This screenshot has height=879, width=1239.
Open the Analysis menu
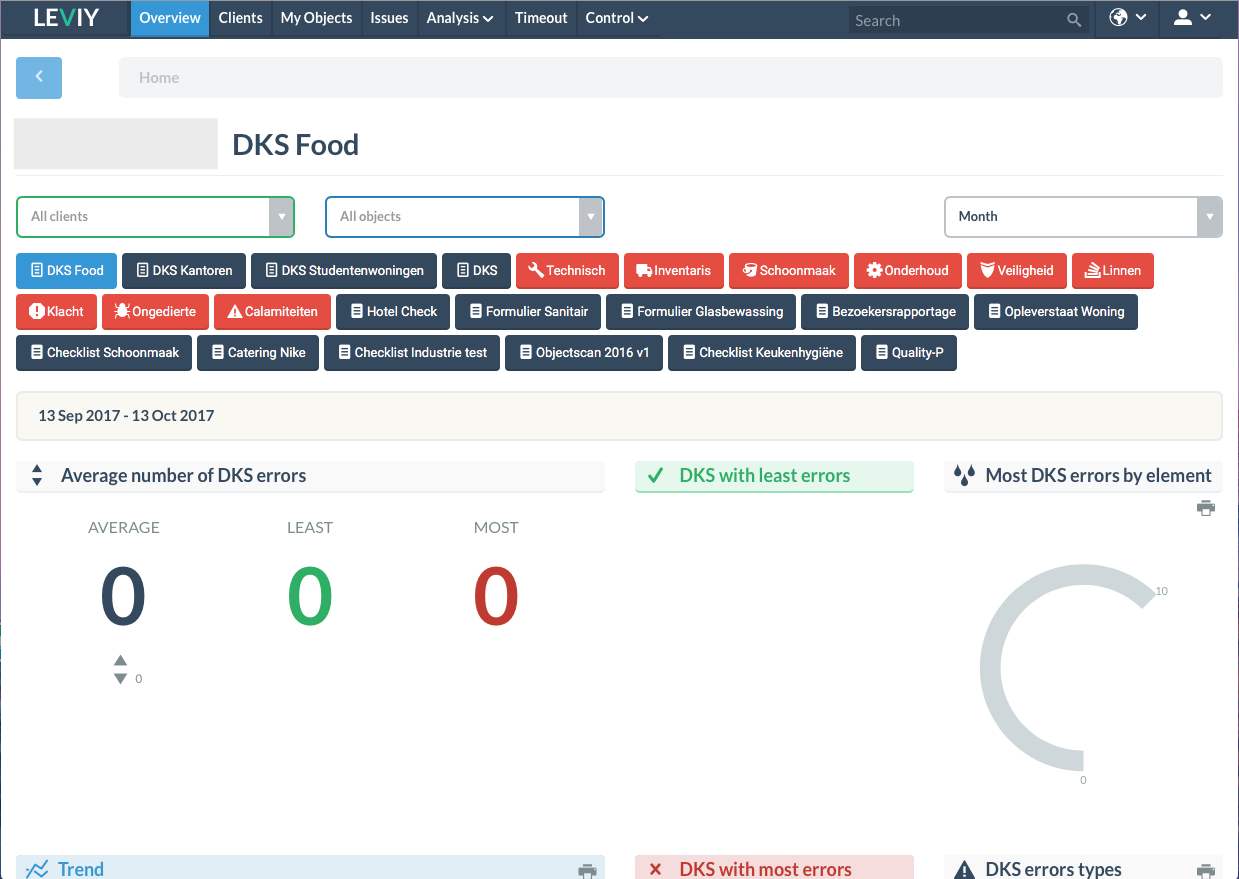point(460,18)
